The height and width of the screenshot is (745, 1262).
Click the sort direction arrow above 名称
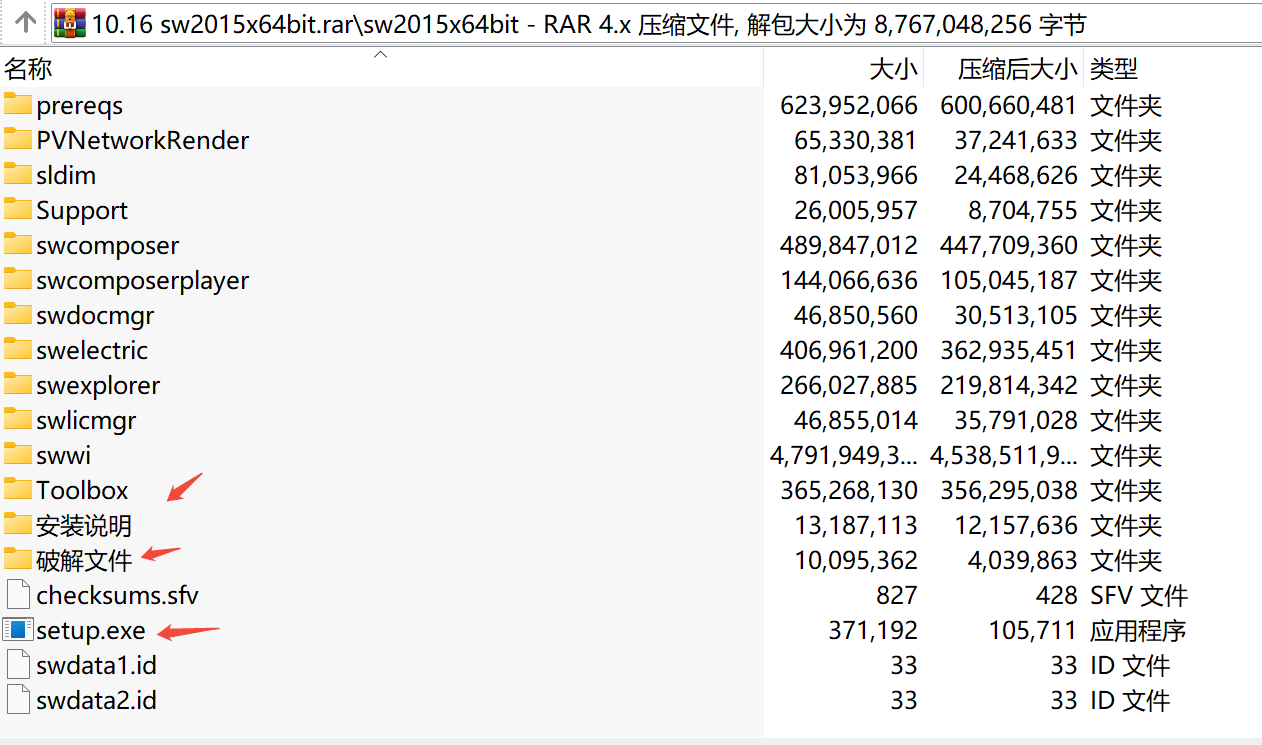380,56
